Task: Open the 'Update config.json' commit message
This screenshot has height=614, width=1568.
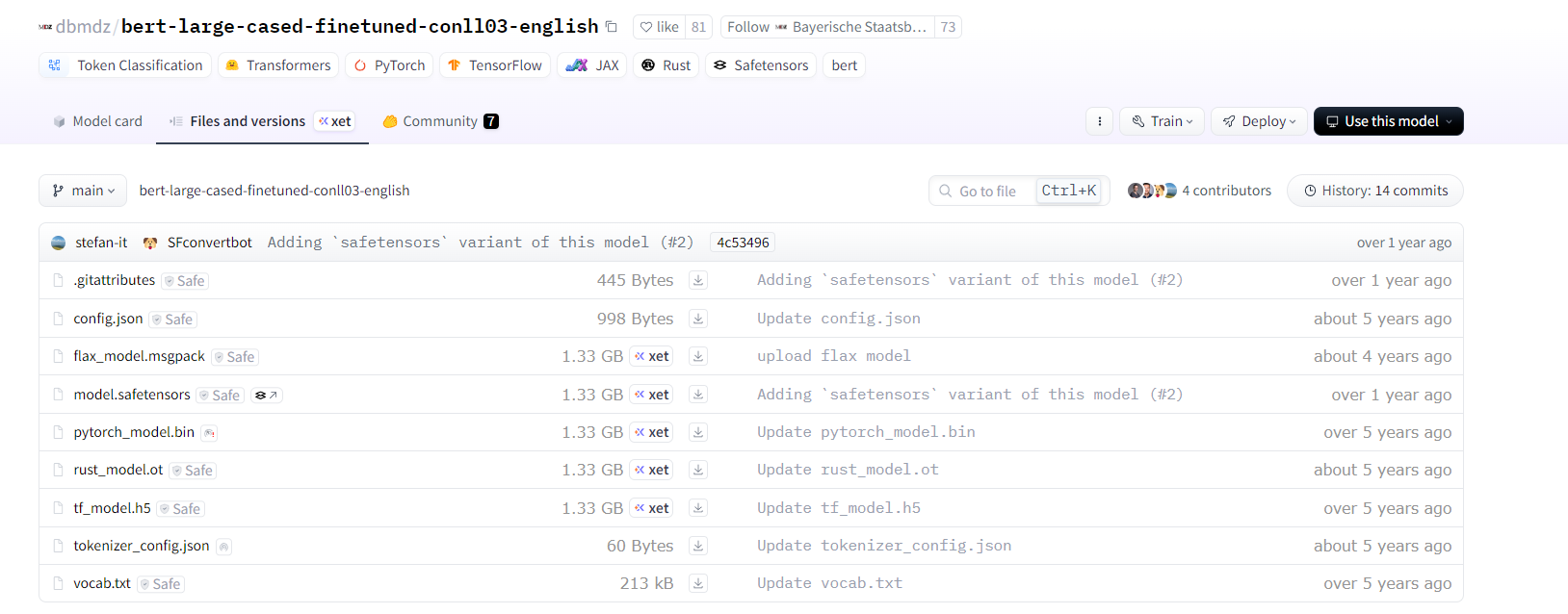Action: (x=838, y=319)
